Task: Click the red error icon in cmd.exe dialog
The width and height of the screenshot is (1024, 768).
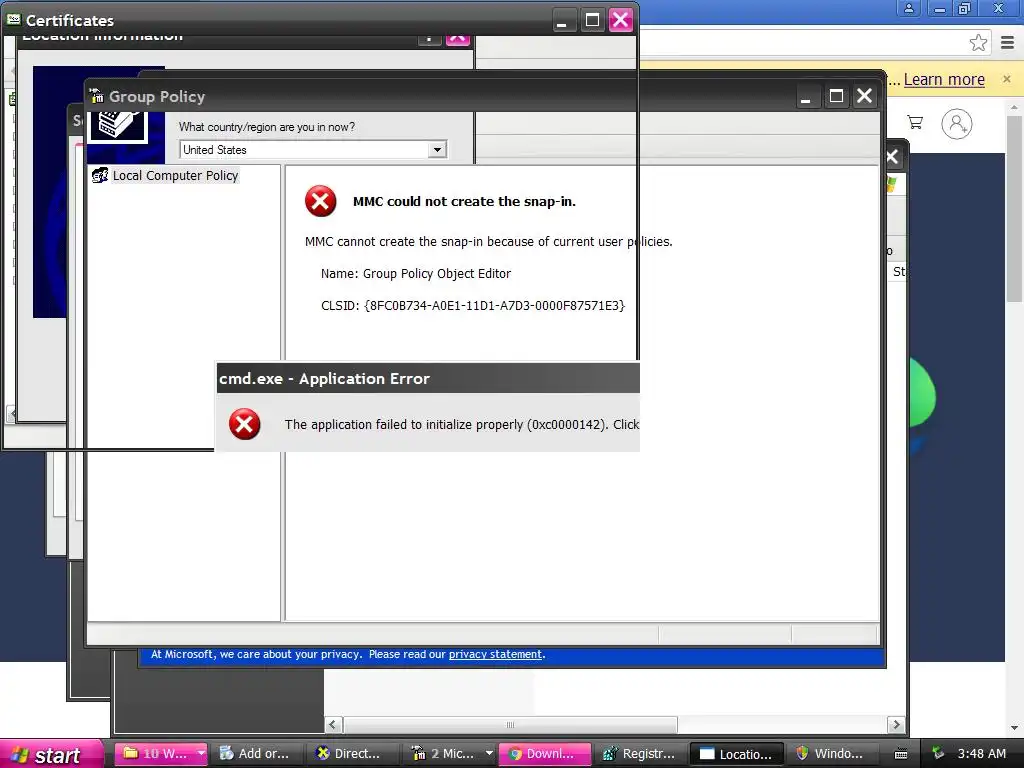Action: (245, 424)
